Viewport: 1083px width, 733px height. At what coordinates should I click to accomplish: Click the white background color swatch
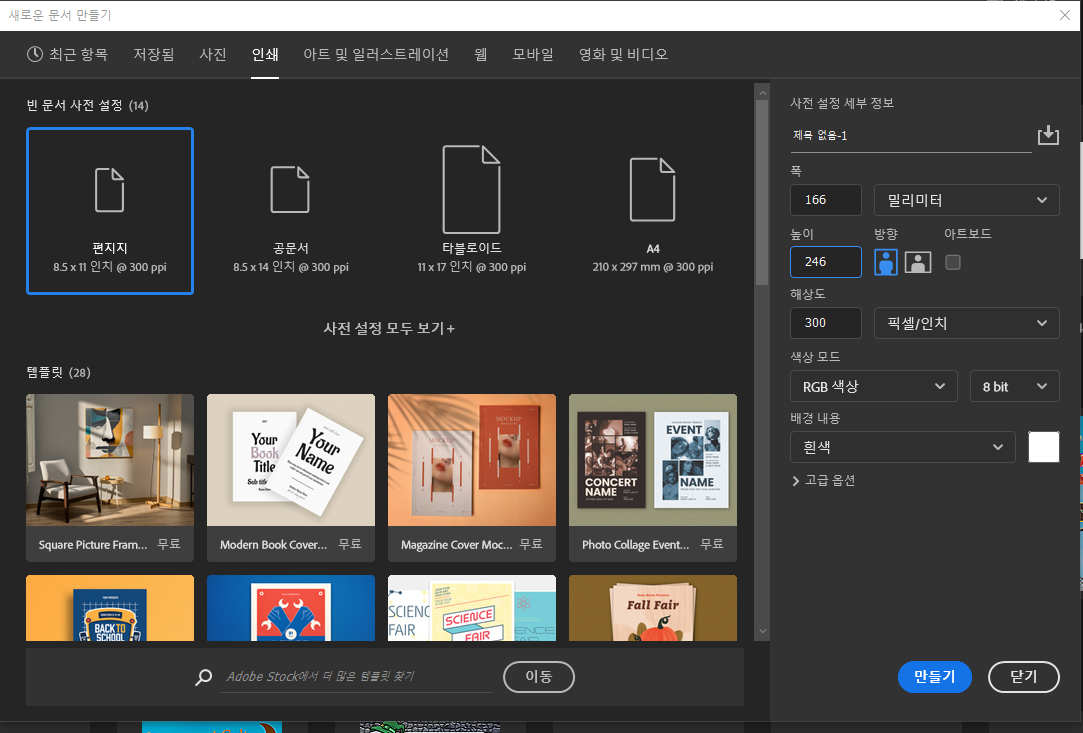point(1043,447)
